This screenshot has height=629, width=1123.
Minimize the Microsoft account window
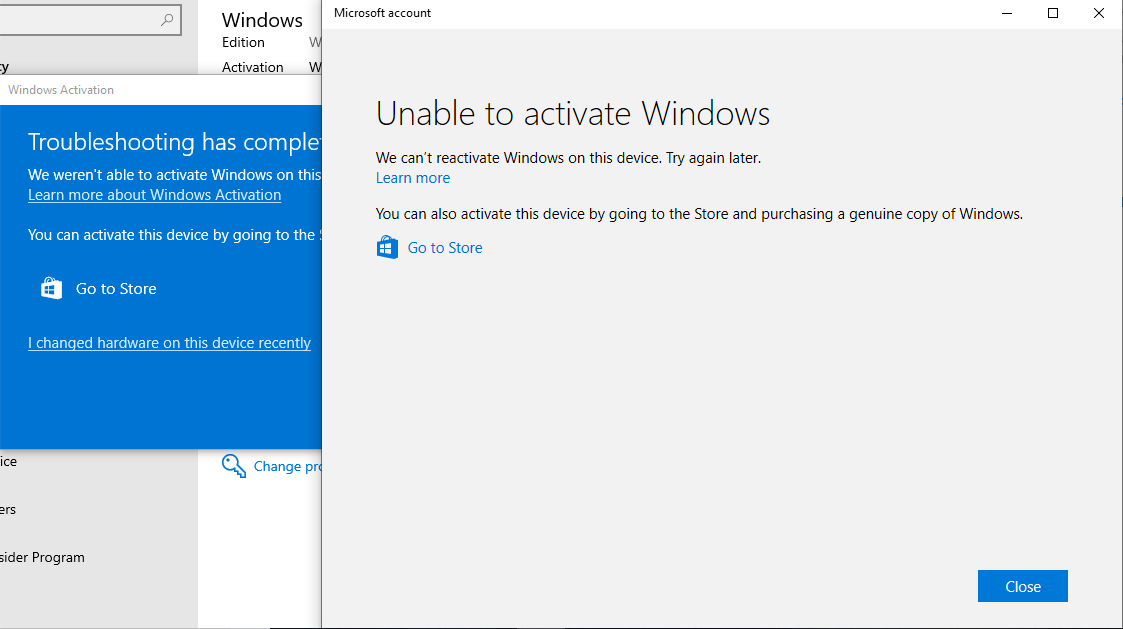(x=1007, y=13)
